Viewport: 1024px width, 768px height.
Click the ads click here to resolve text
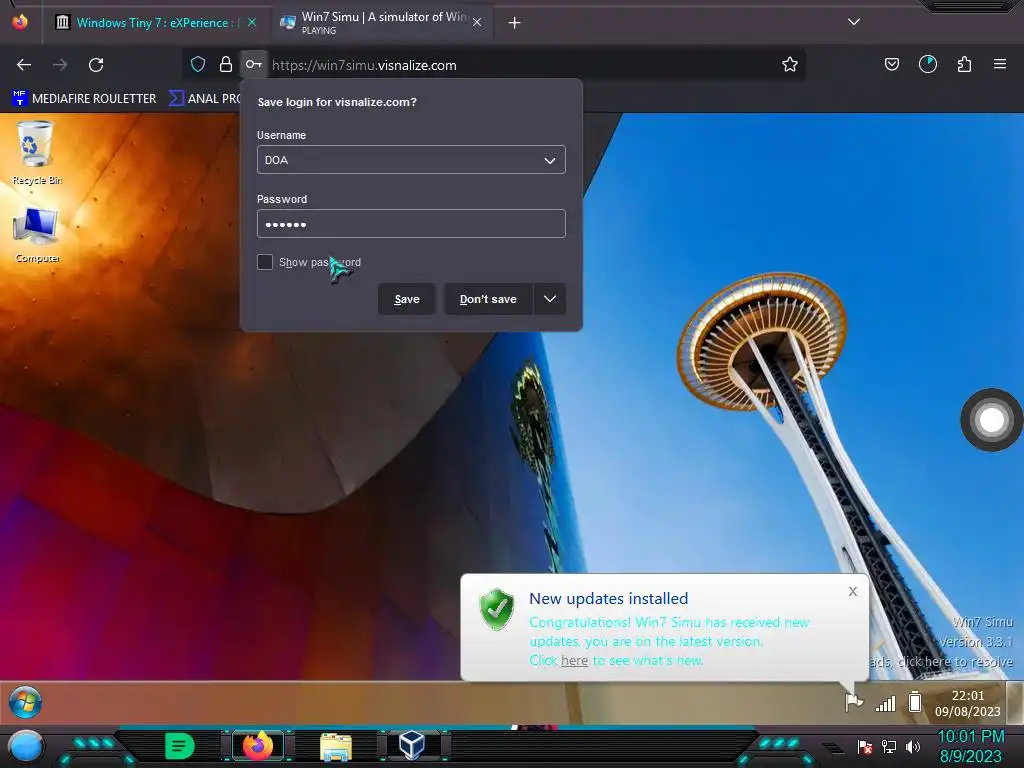[941, 662]
